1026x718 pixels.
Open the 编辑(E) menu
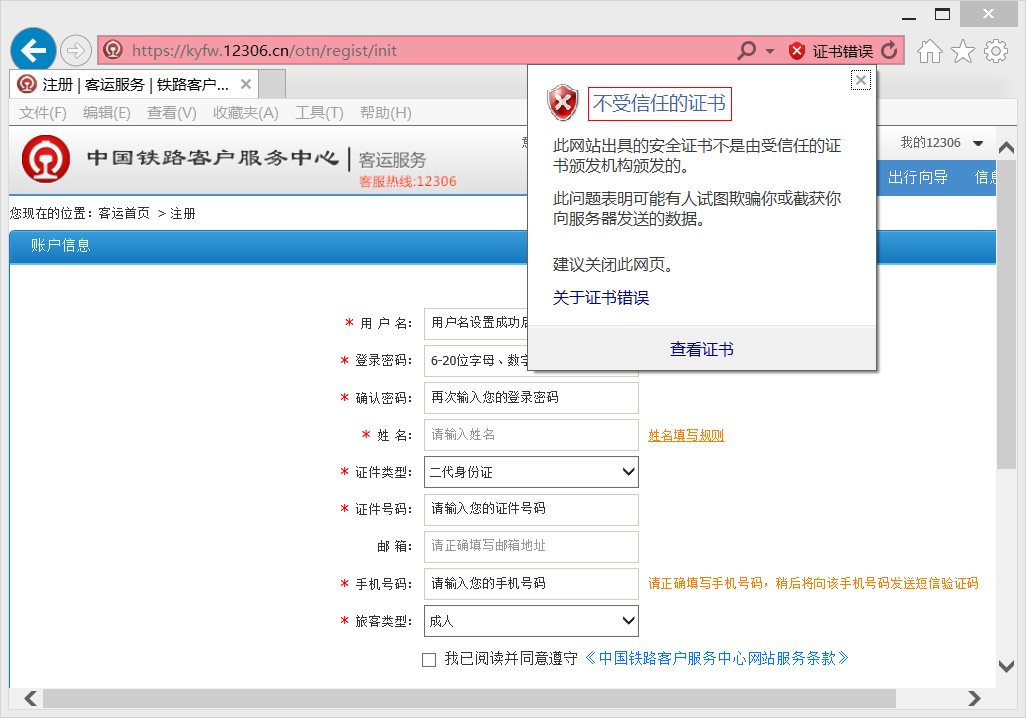[107, 113]
